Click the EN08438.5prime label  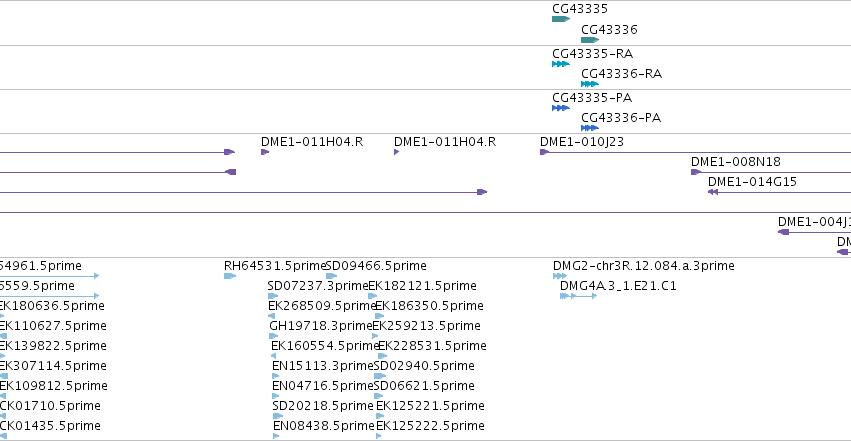[324, 426]
